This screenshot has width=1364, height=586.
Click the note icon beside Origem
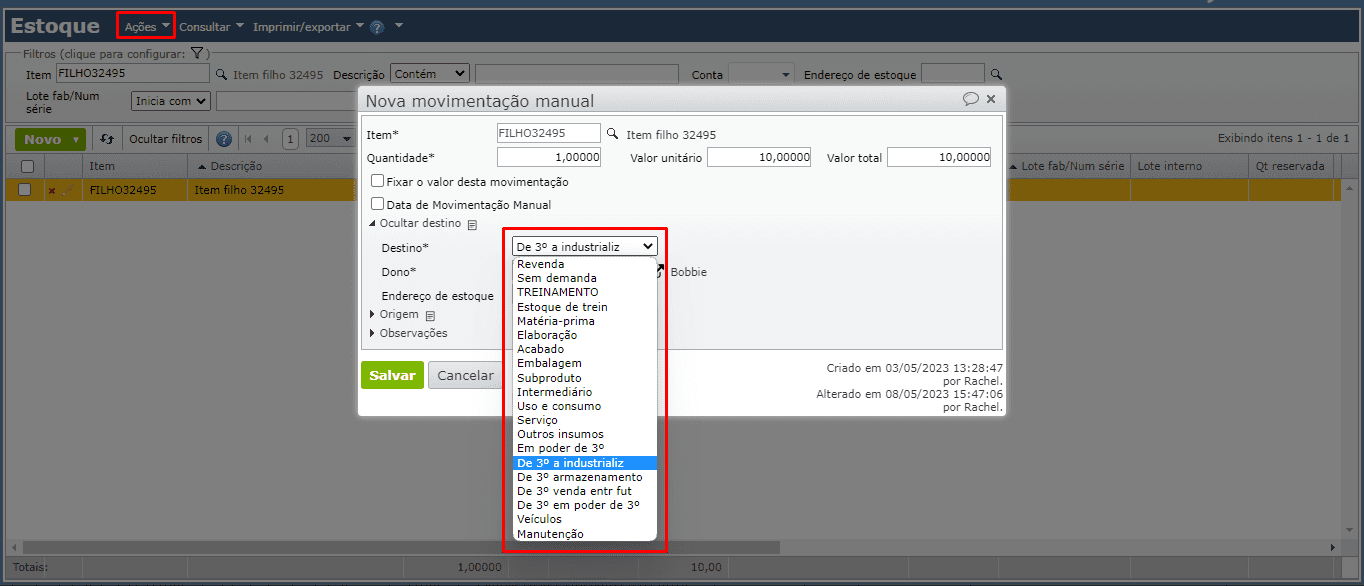point(430,315)
